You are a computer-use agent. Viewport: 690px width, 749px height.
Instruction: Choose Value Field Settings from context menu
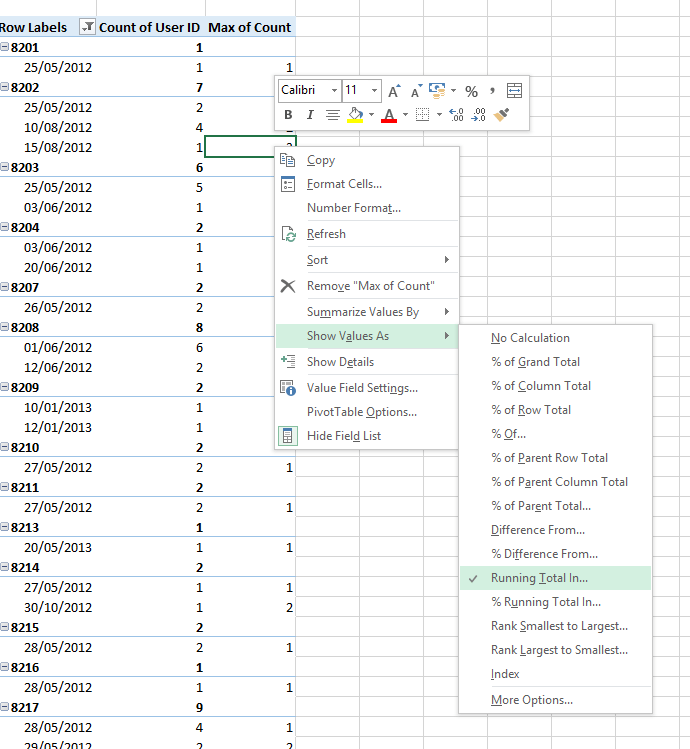362,388
